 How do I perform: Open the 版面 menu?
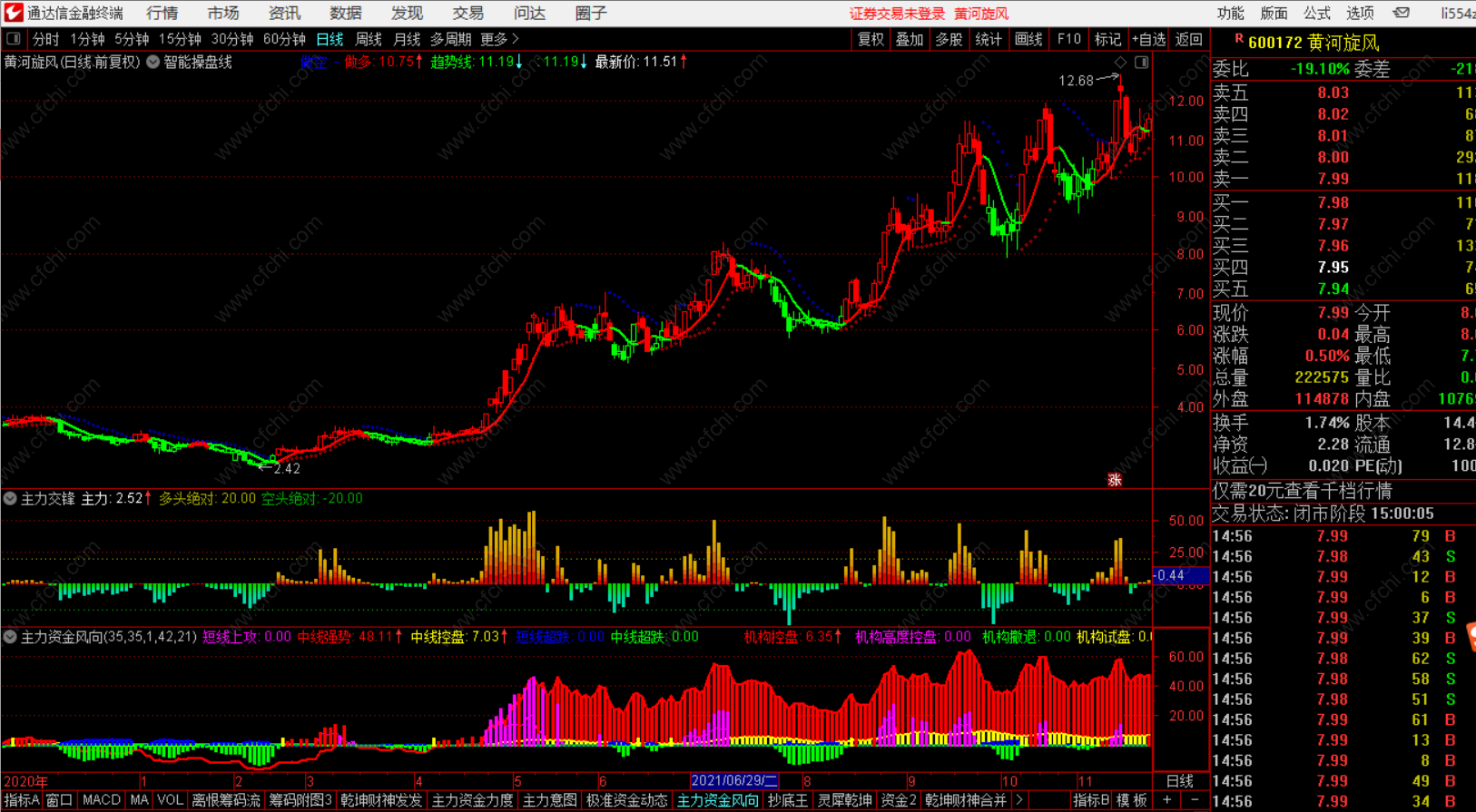pos(1274,13)
